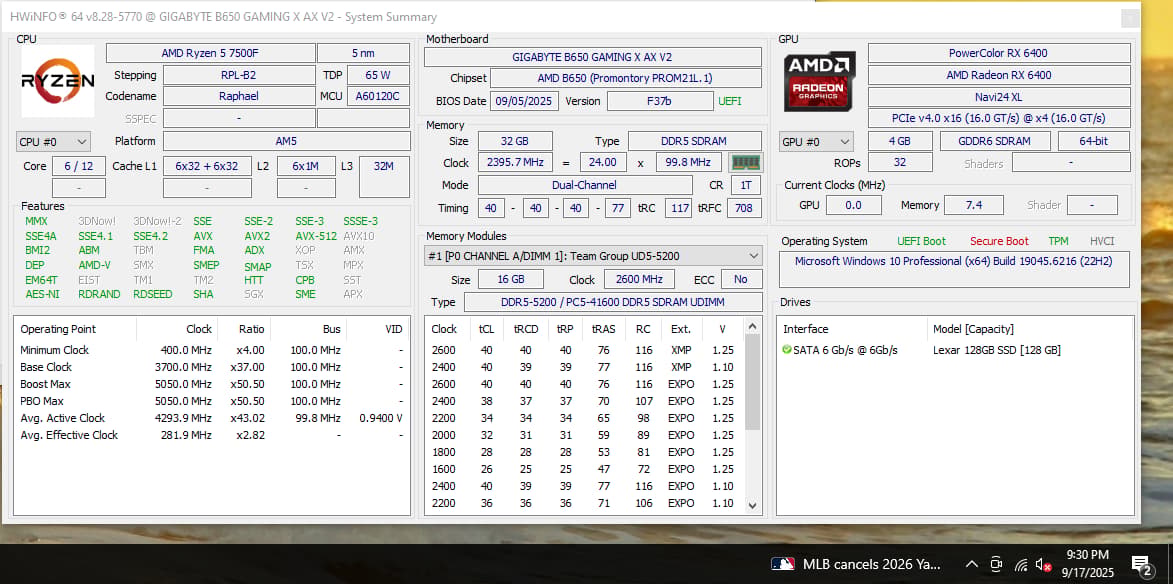Click the Windows 10 Professional build text
This screenshot has width=1173, height=584.
click(953, 261)
